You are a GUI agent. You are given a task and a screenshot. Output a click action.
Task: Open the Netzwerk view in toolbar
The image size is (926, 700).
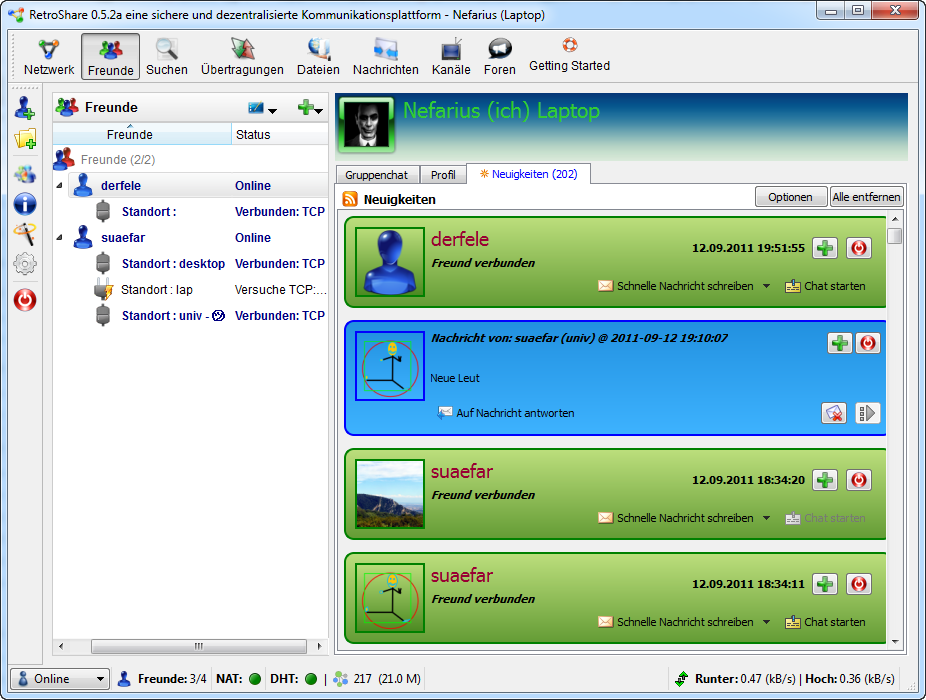tap(49, 56)
